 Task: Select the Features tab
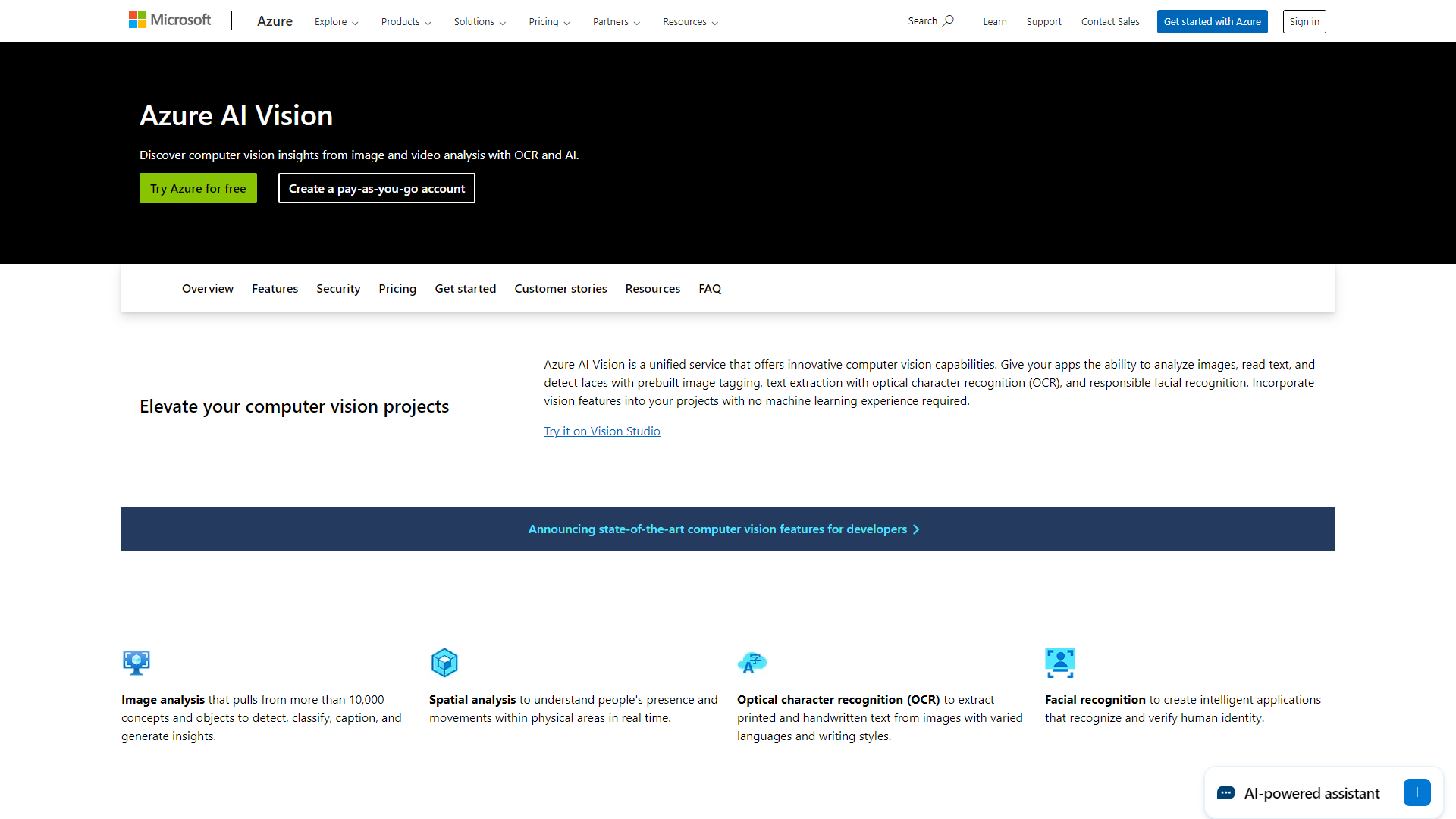(x=274, y=288)
